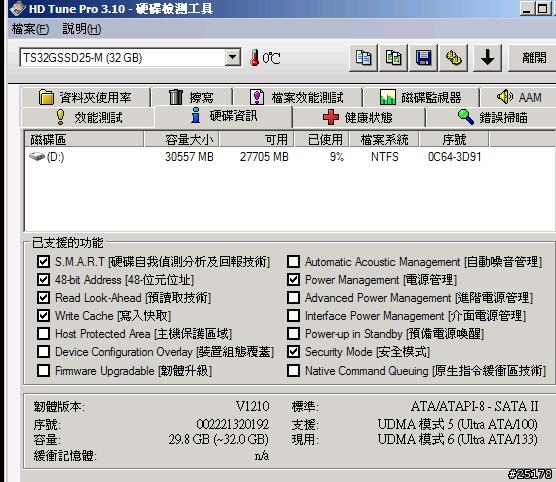This screenshot has height=482, width=556.
Task: Click the HD Tune Pro title bar icon
Action: click(x=18, y=8)
